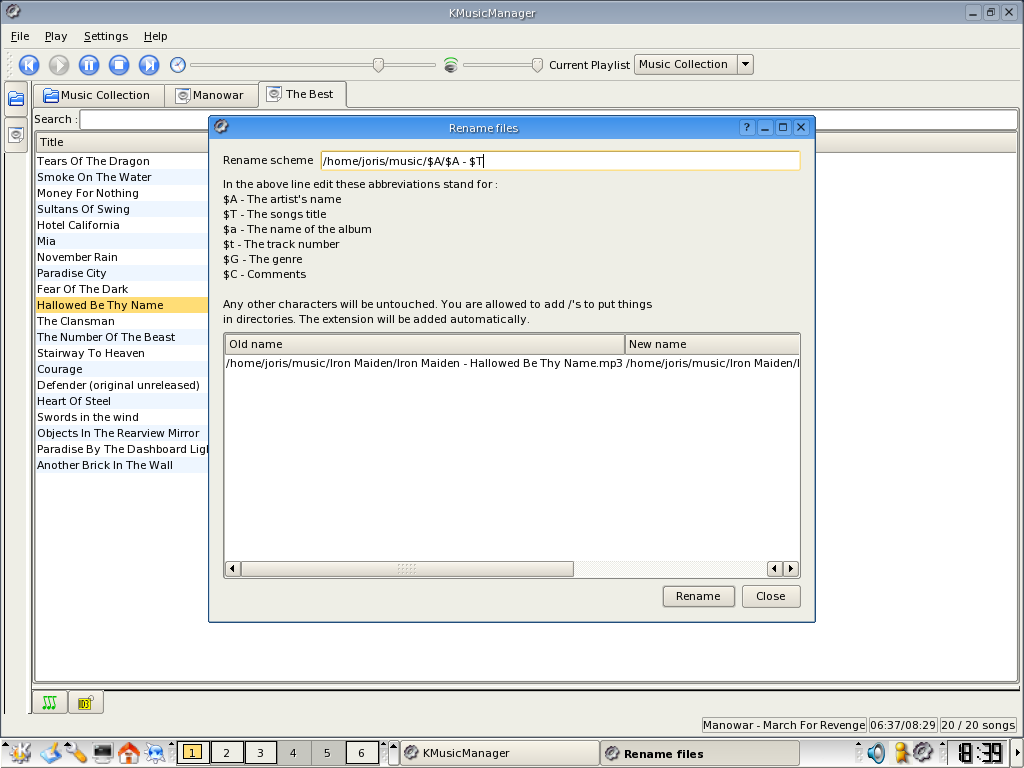Open the home folder panel icon
The width and height of the screenshot is (1024, 768).
[128, 753]
